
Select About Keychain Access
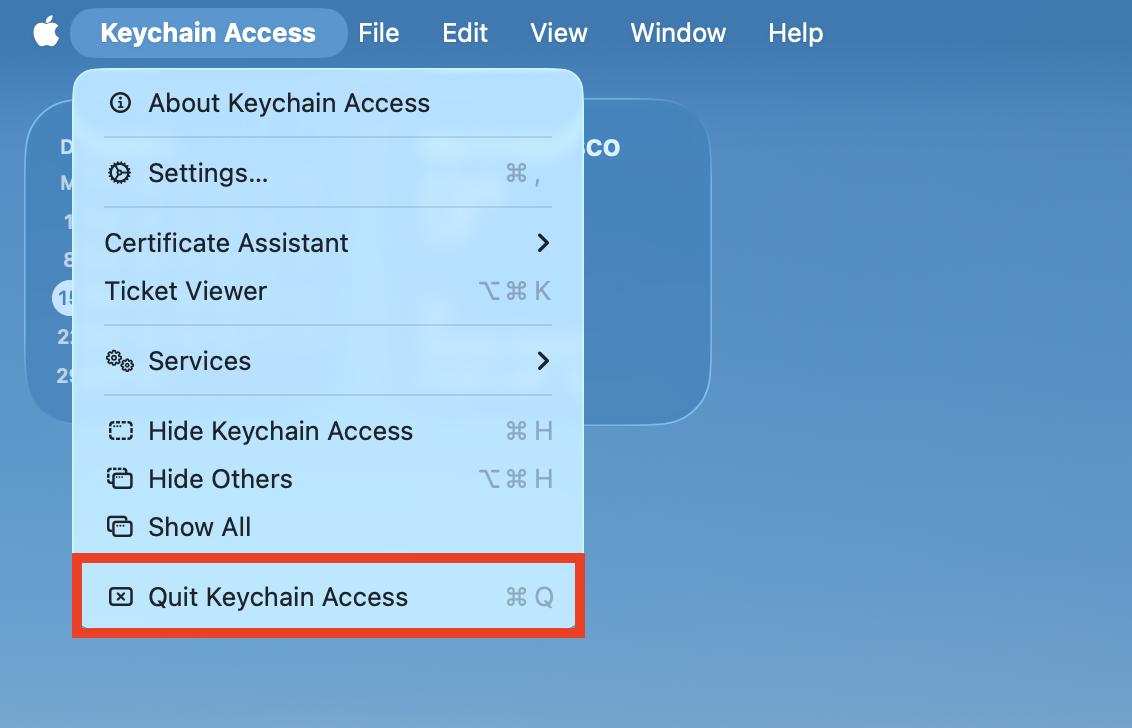coord(289,103)
